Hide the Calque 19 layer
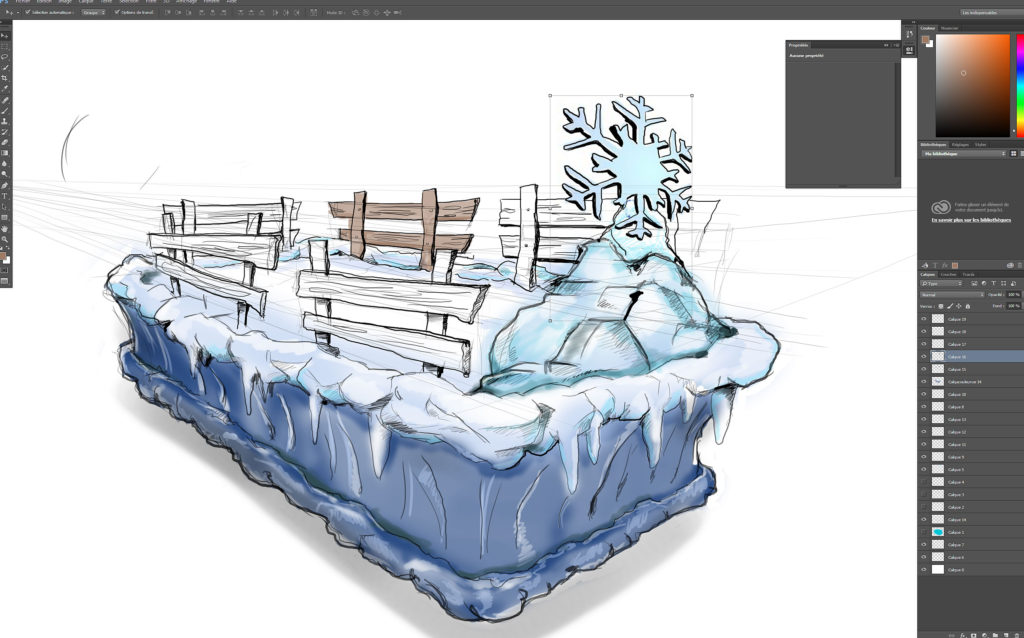The width and height of the screenshot is (1024, 638). click(x=923, y=319)
